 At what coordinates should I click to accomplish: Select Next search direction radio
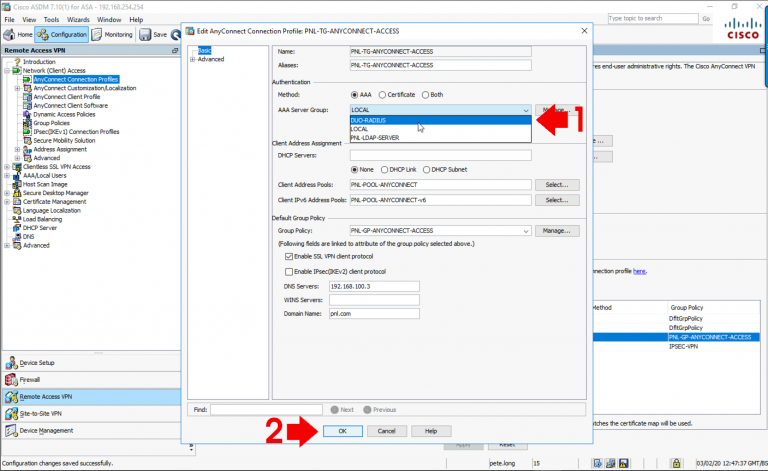[x=335, y=410]
